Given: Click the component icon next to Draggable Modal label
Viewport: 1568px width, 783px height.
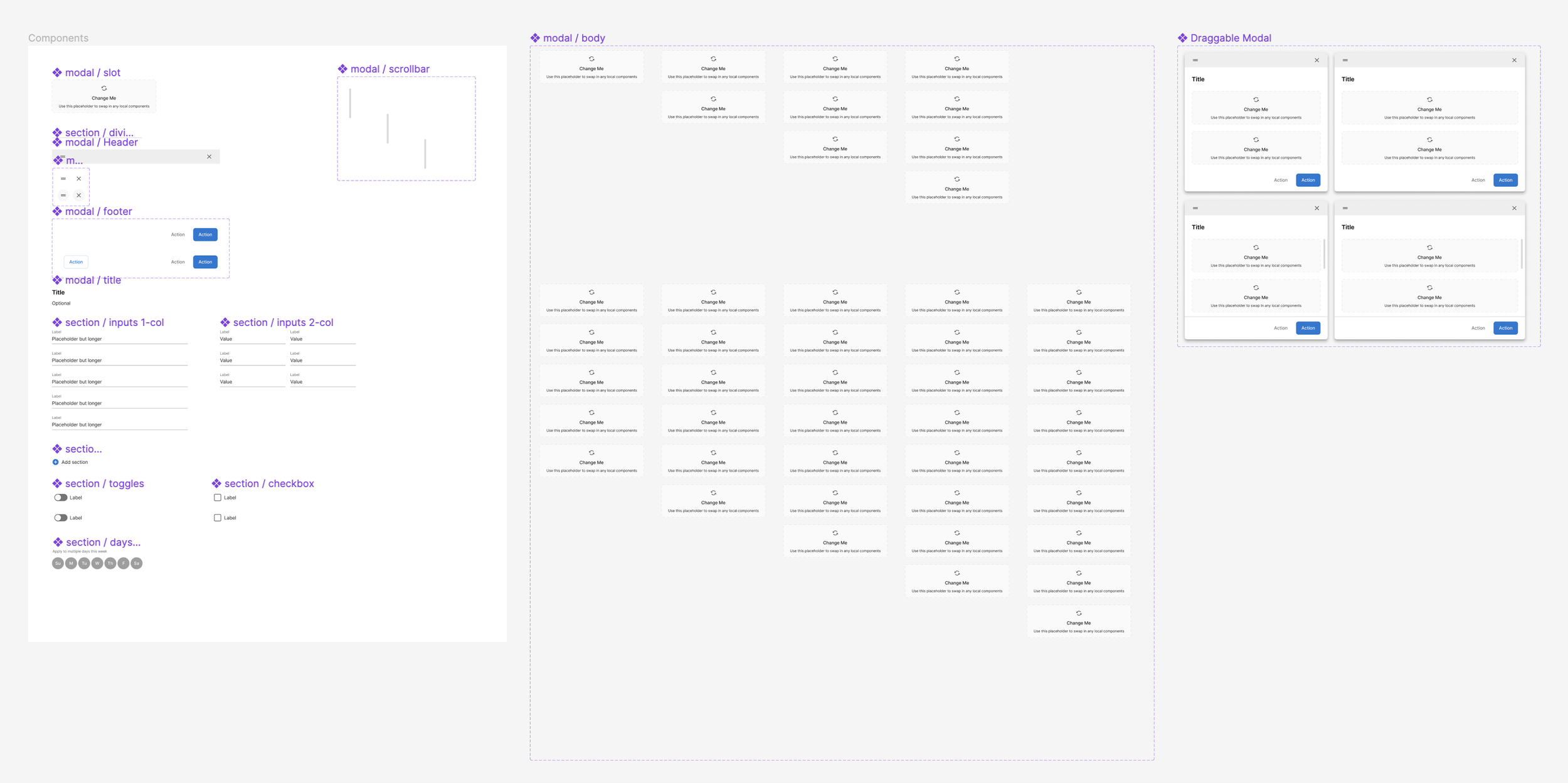Looking at the screenshot, I should [x=1182, y=38].
